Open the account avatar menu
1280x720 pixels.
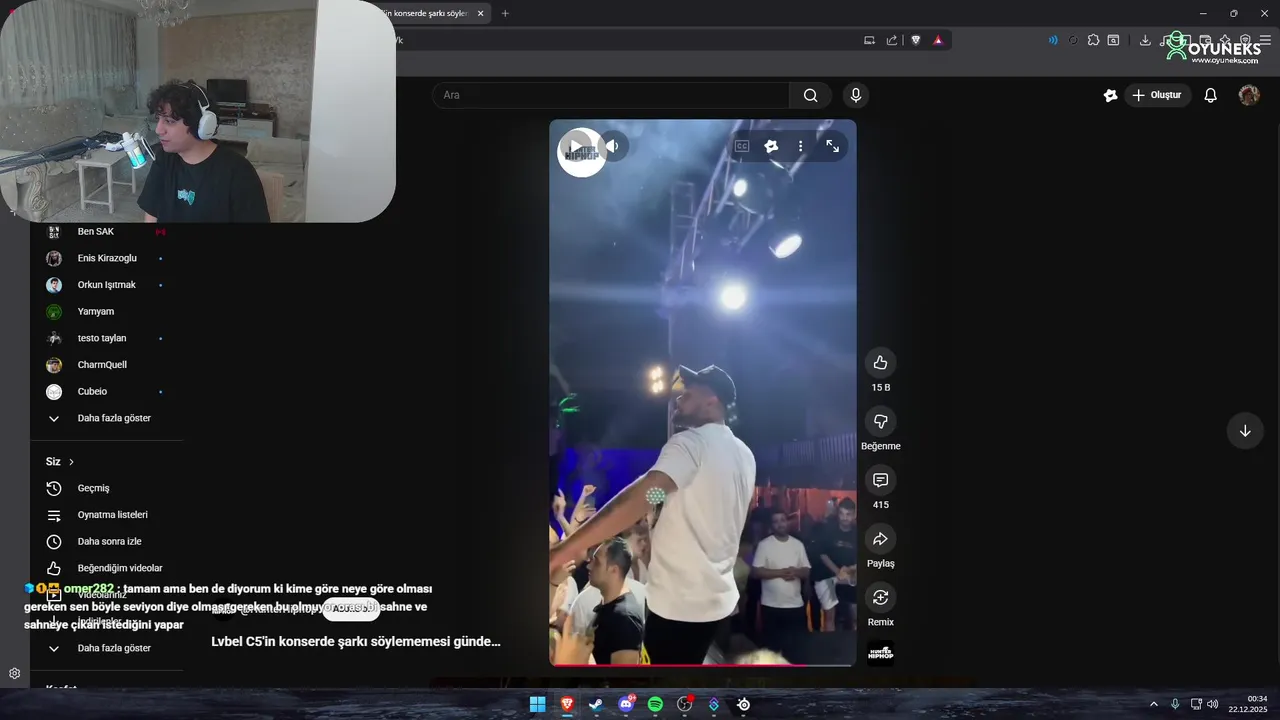pyautogui.click(x=1249, y=95)
